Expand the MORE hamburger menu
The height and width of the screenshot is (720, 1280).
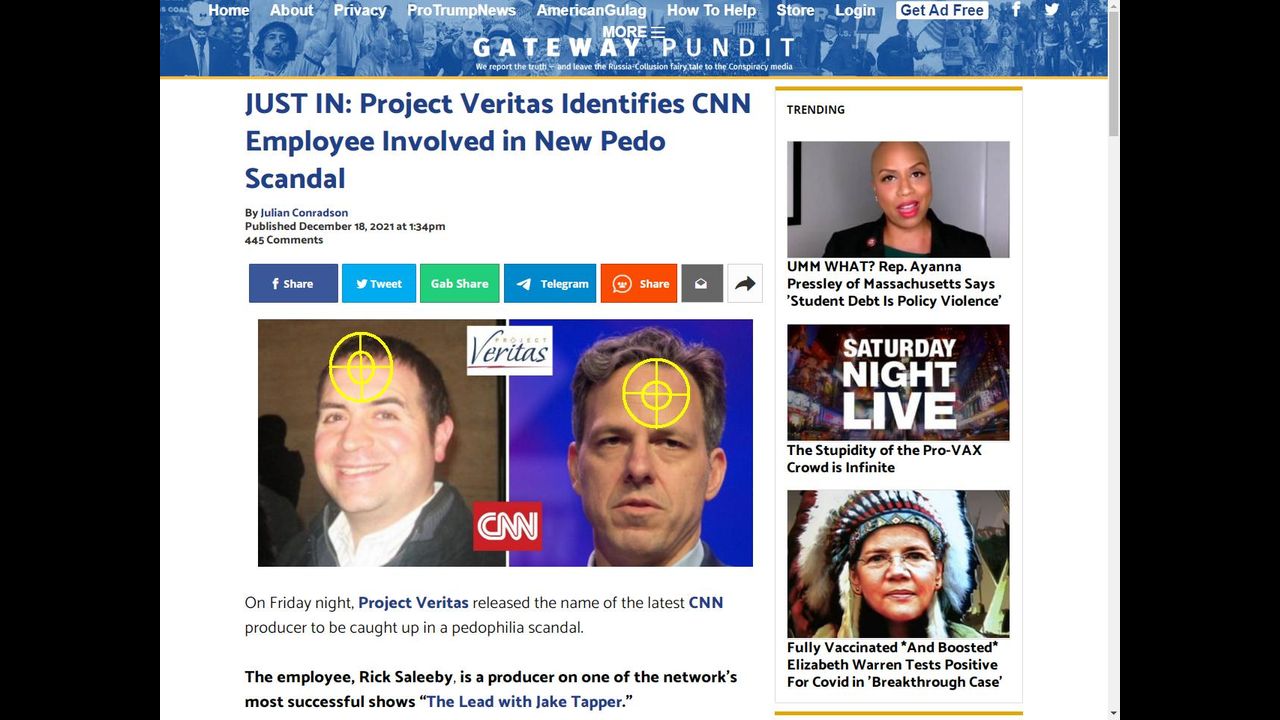[x=633, y=32]
